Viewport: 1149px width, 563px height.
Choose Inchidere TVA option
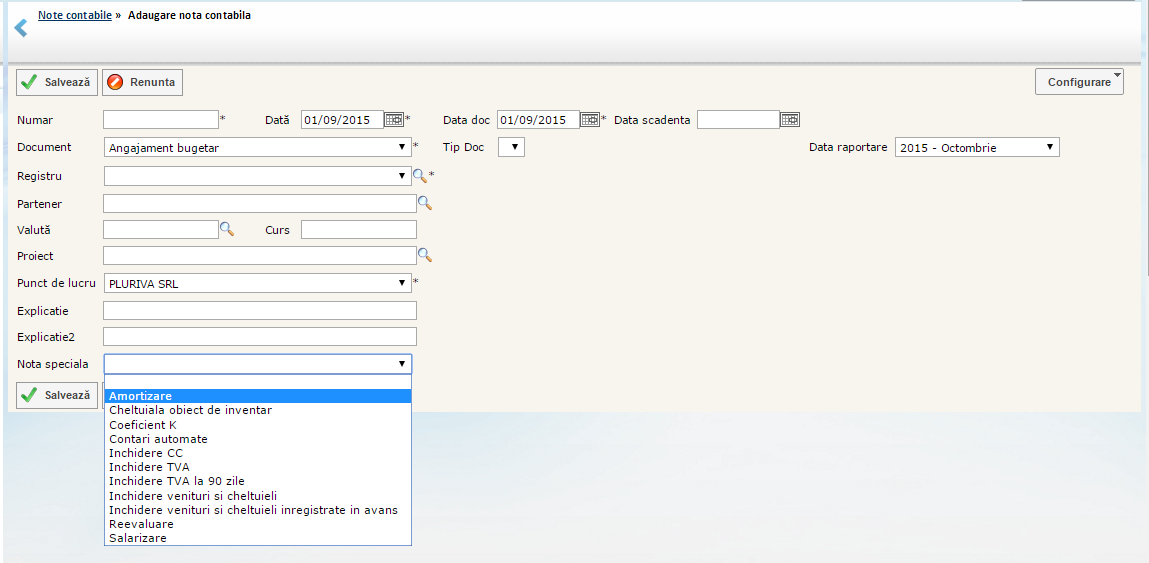click(150, 467)
